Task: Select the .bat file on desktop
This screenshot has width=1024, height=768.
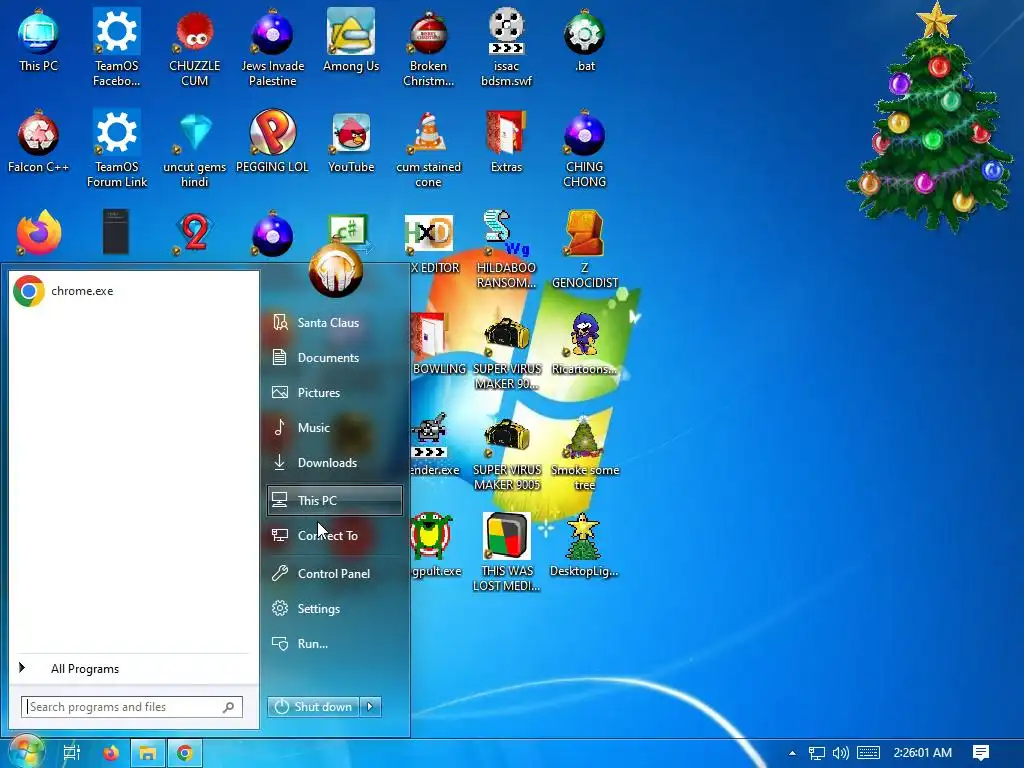Action: pyautogui.click(x=584, y=40)
